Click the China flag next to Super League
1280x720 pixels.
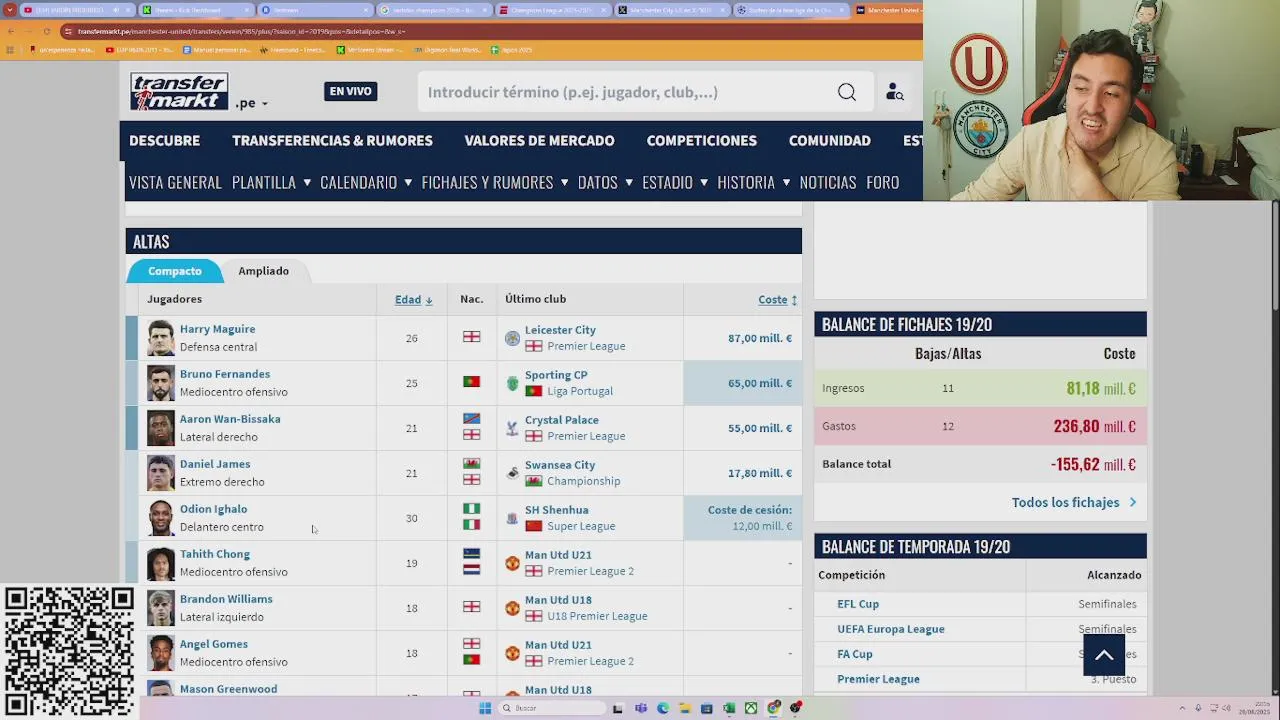[x=534, y=526]
